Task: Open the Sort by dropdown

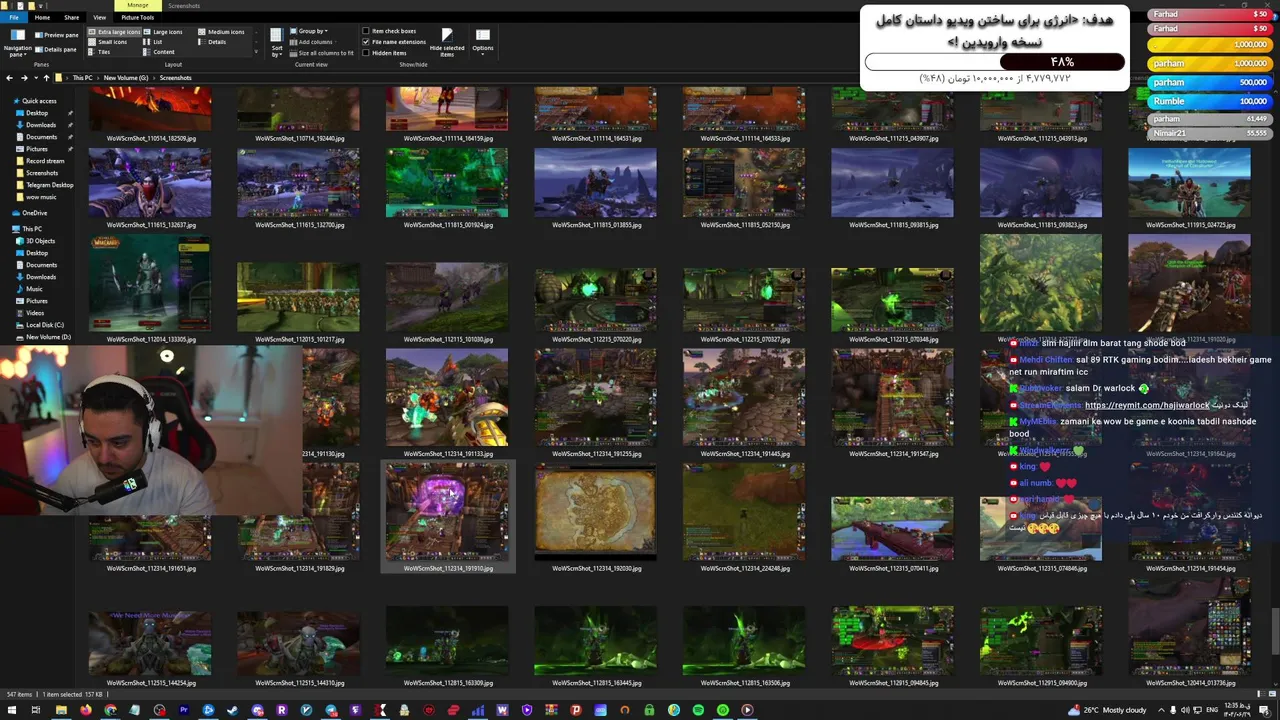Action: point(277,43)
